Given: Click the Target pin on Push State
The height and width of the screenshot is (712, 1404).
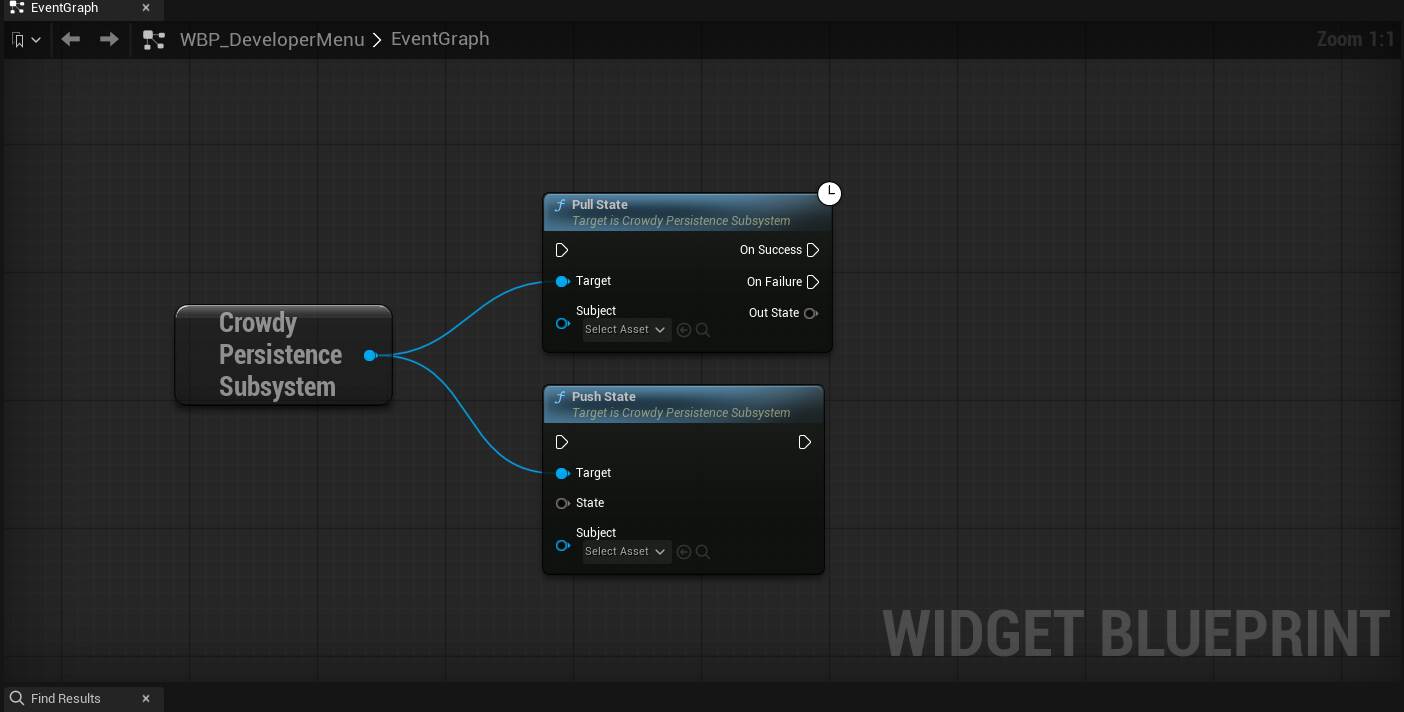Looking at the screenshot, I should tap(562, 473).
